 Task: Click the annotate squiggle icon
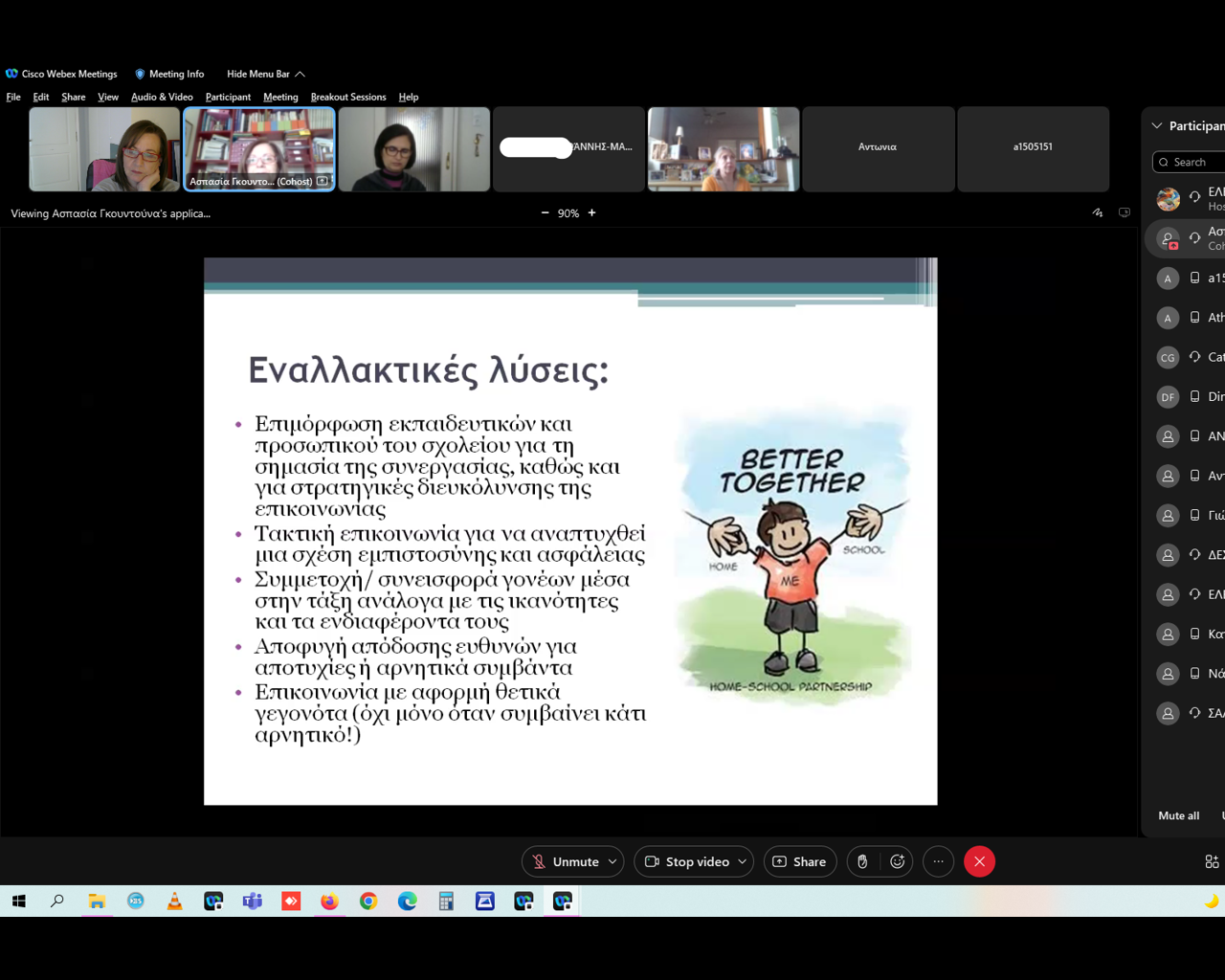coord(1098,212)
